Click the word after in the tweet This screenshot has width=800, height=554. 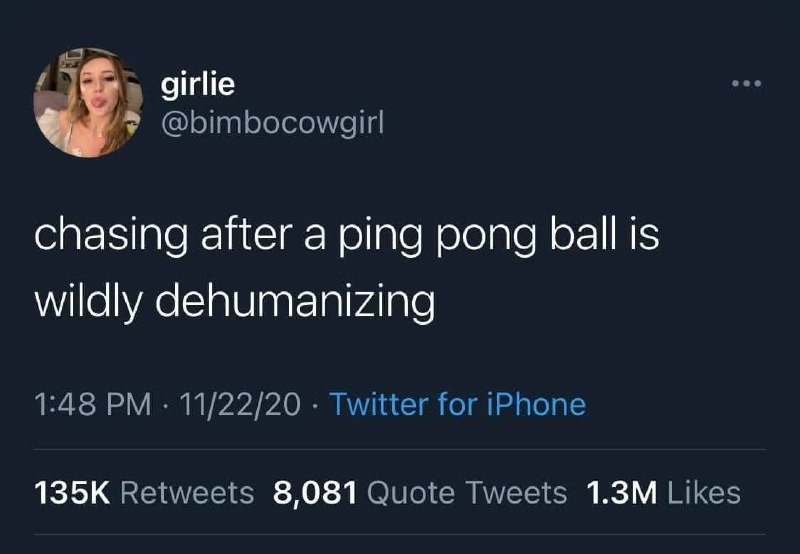pos(246,234)
